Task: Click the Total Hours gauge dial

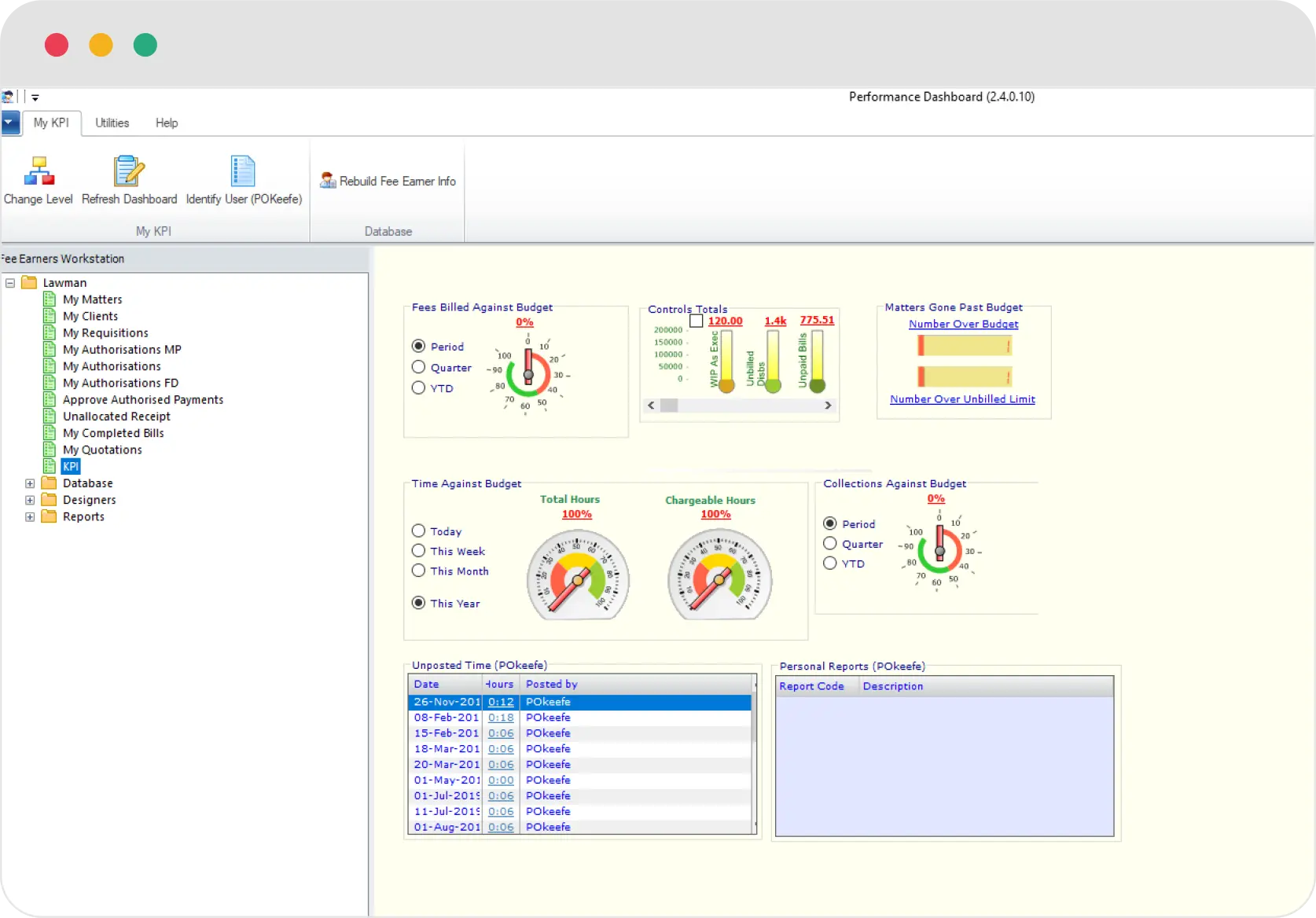Action: (578, 575)
